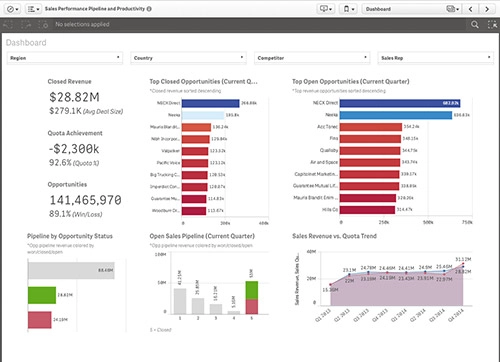Expand the Region filter
The image size is (500, 362).
click(x=65, y=58)
